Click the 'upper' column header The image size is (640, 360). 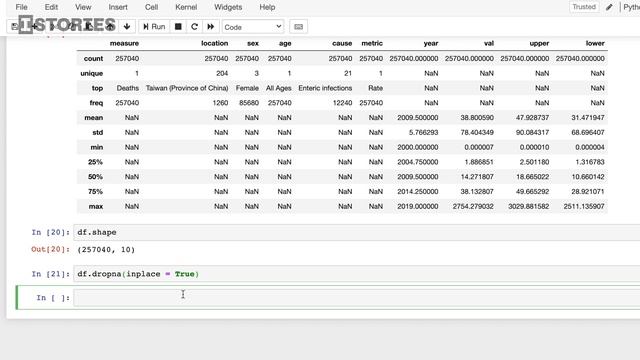pos(539,43)
